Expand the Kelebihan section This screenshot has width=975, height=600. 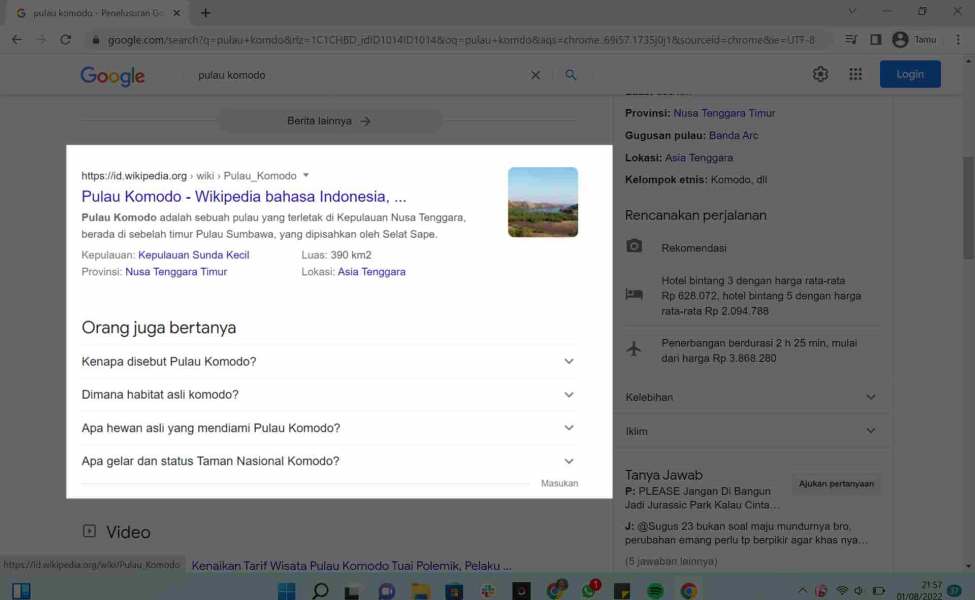point(751,397)
